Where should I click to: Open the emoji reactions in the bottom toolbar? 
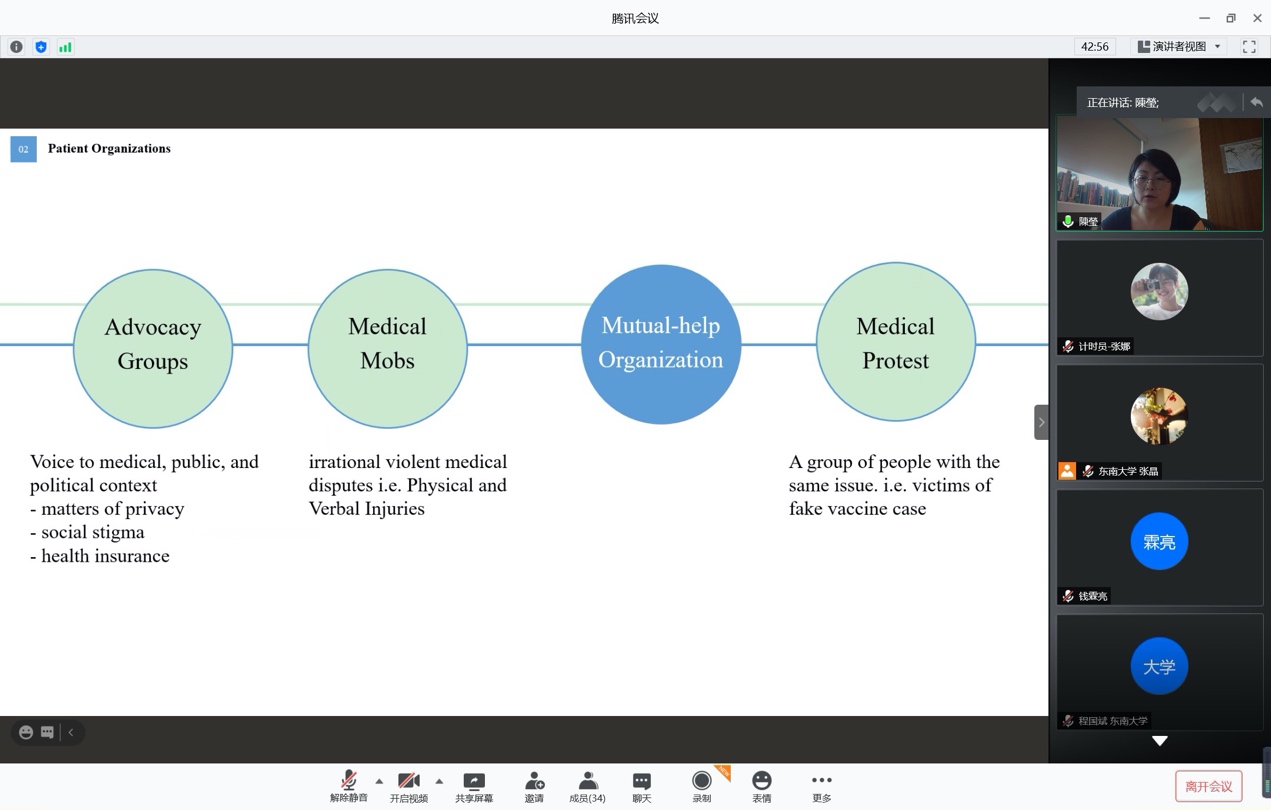click(x=762, y=786)
